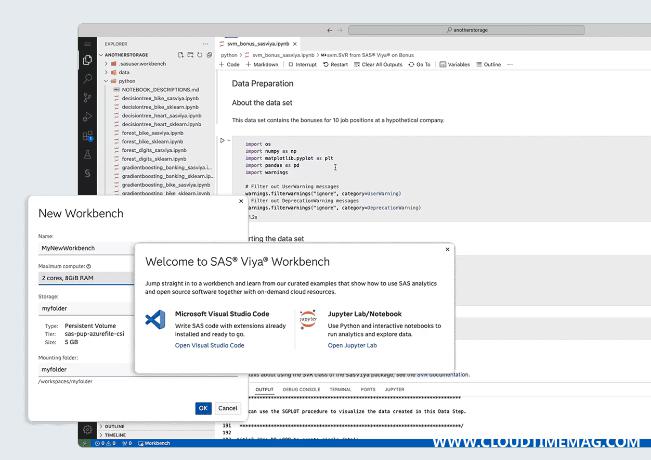Open the Maximum compute dropdown
Viewport: 651px width, 460px height.
86,278
